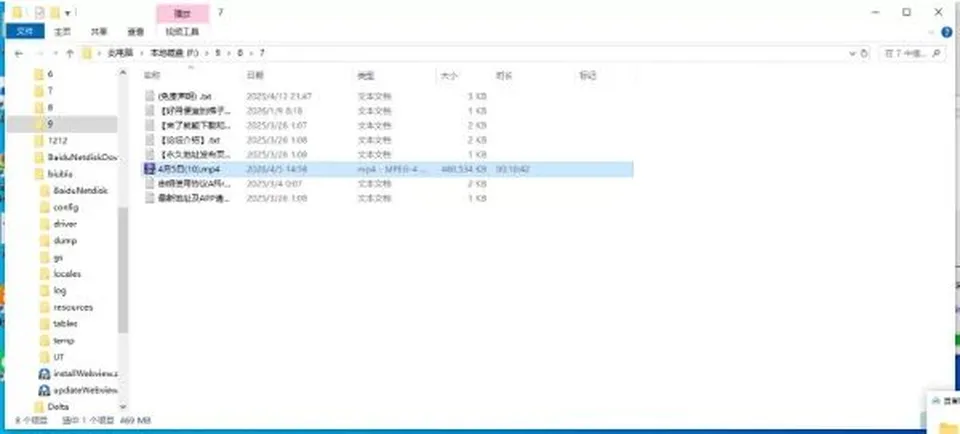Screen dimensions: 960x434
Task: Click 此电脑 in the breadcrumb path
Action: click(120, 54)
